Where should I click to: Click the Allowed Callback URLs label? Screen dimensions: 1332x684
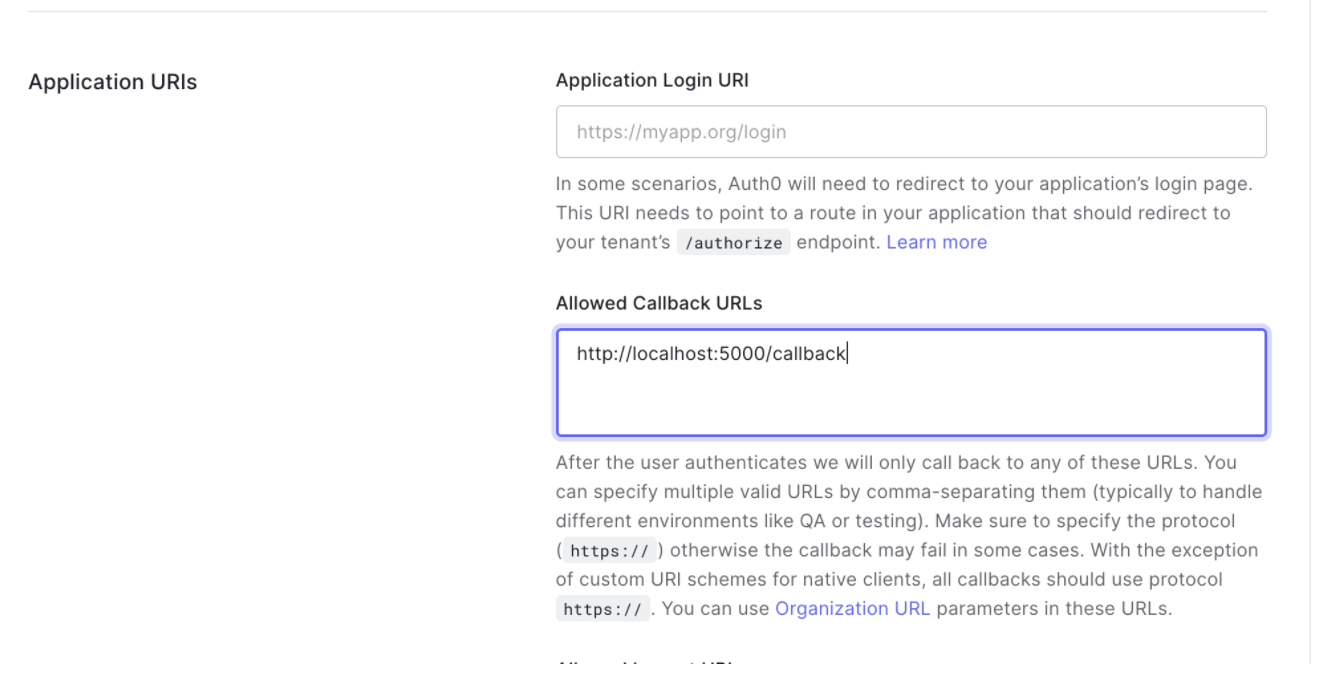click(660, 303)
